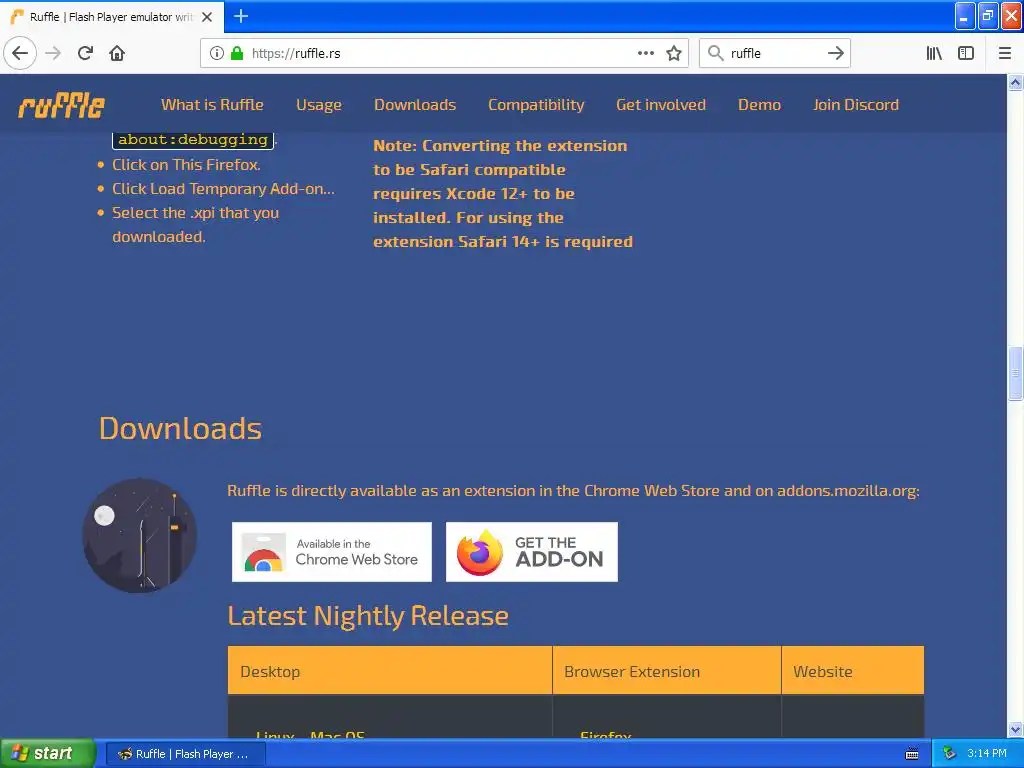
Task: Open What is Ruffle nav item
Action: click(212, 104)
